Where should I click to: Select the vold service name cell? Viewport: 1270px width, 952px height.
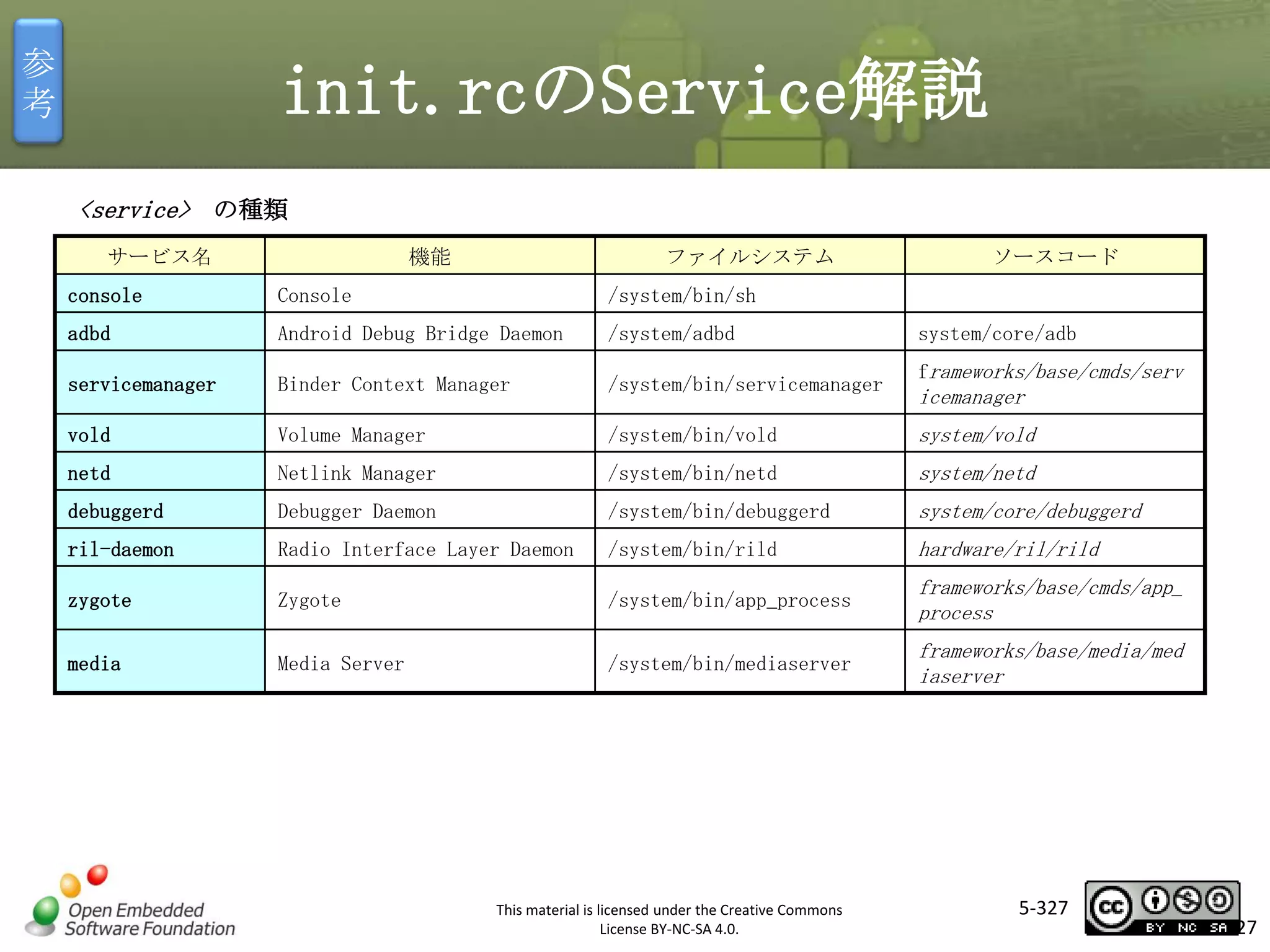(161, 433)
